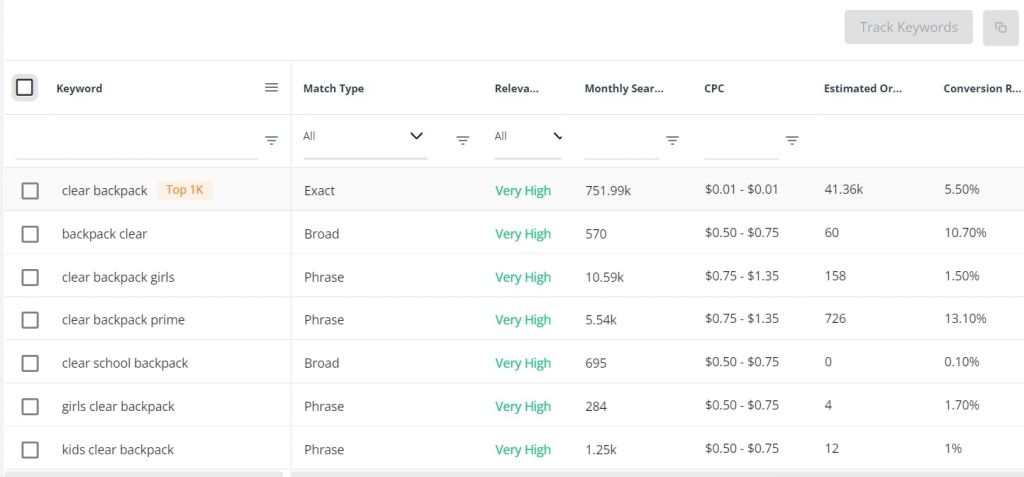Click the copy icon beside Track Keywords
The height and width of the screenshot is (477, 1024).
pyautogui.click(x=1000, y=27)
